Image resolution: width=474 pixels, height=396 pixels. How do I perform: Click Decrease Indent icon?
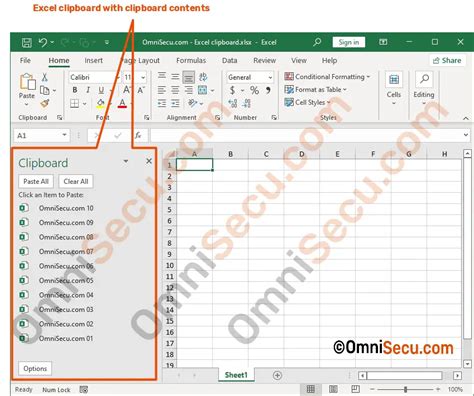(162, 104)
